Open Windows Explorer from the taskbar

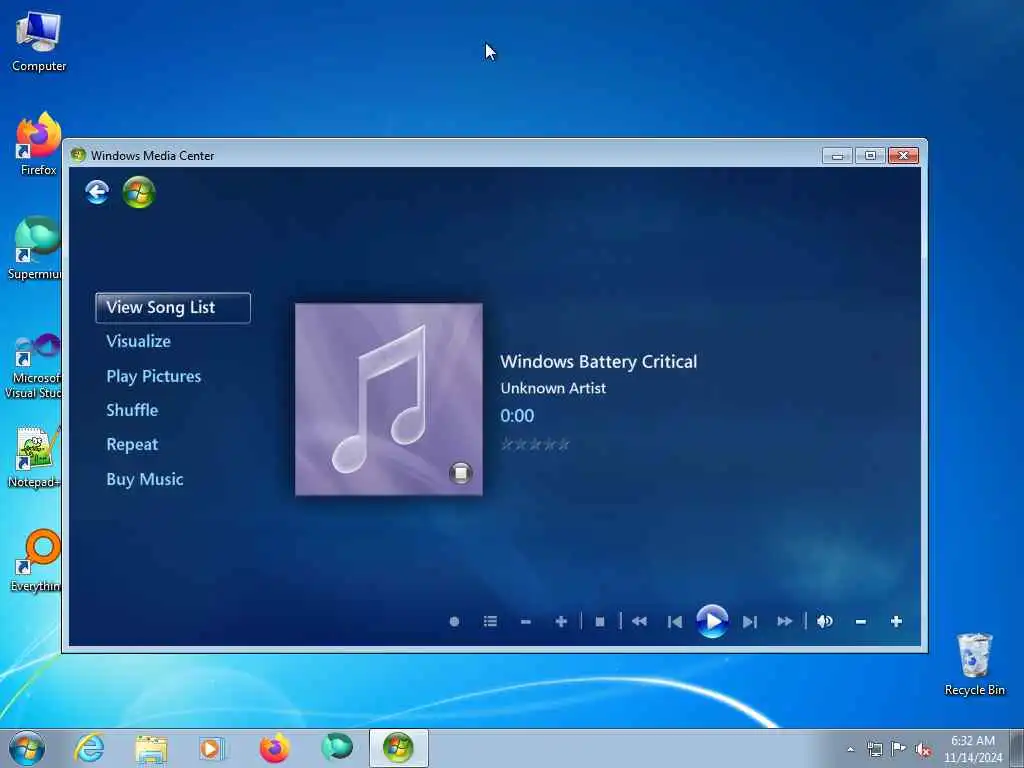coord(152,749)
